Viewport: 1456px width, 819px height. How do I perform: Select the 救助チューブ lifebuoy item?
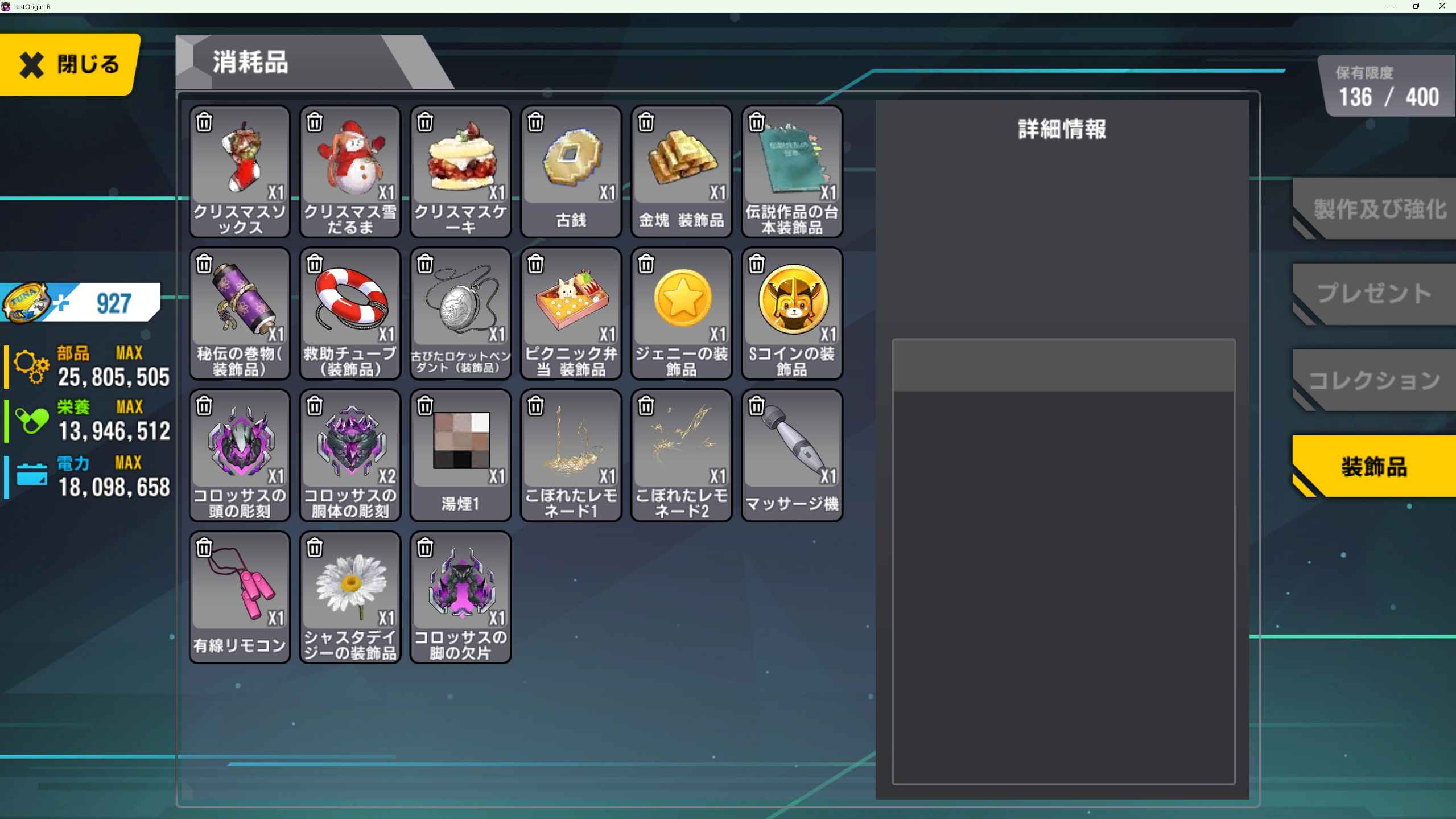350,313
